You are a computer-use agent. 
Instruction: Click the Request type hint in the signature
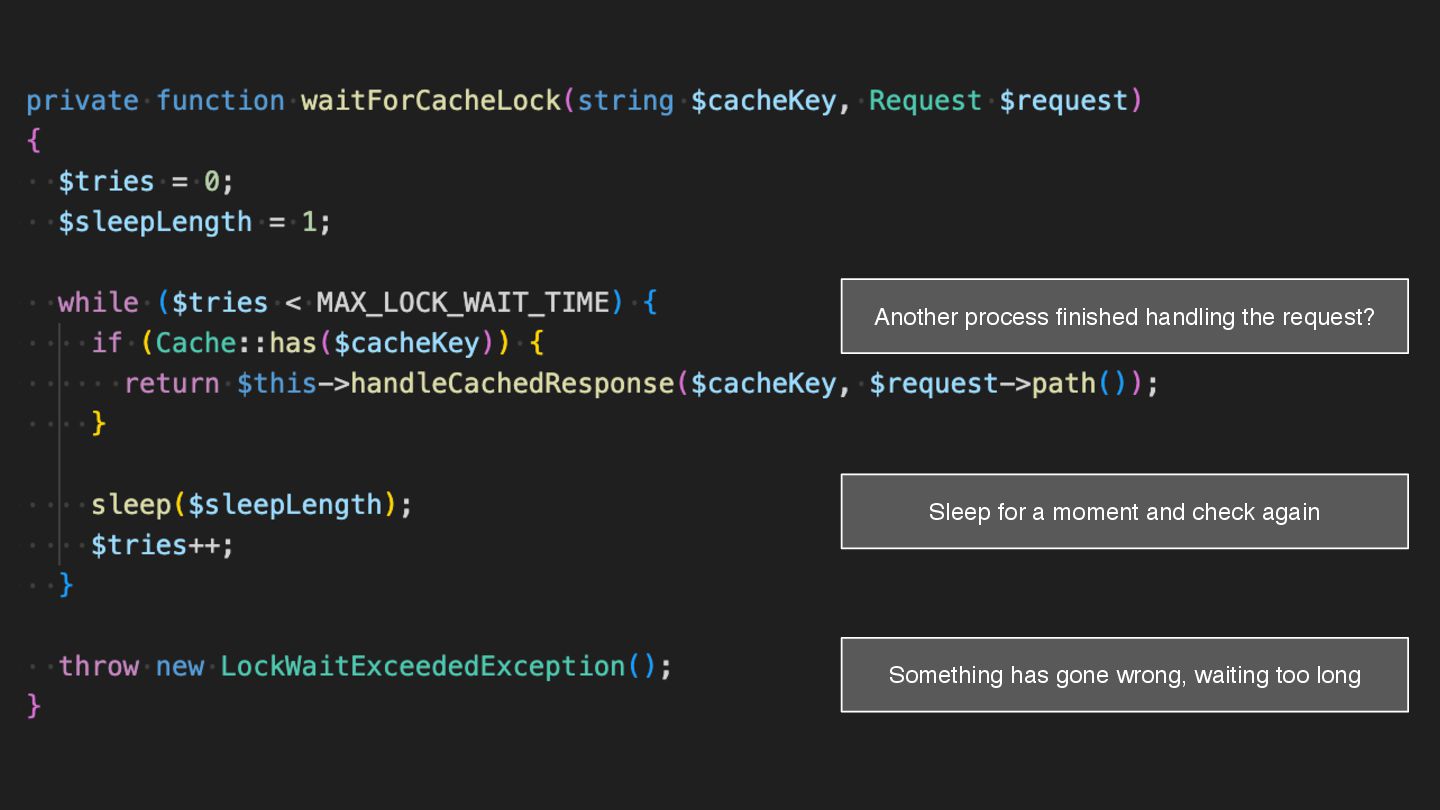pyautogui.click(x=925, y=101)
